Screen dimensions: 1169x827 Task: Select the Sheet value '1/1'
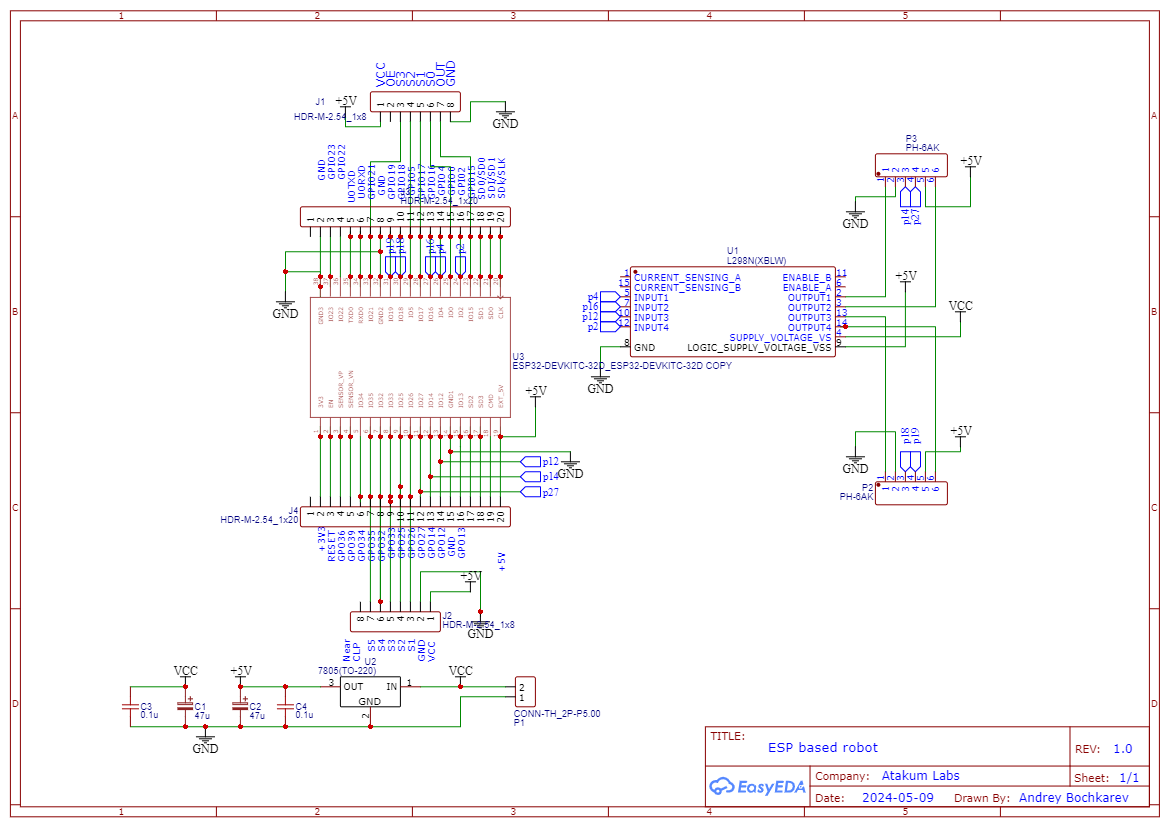1129,778
